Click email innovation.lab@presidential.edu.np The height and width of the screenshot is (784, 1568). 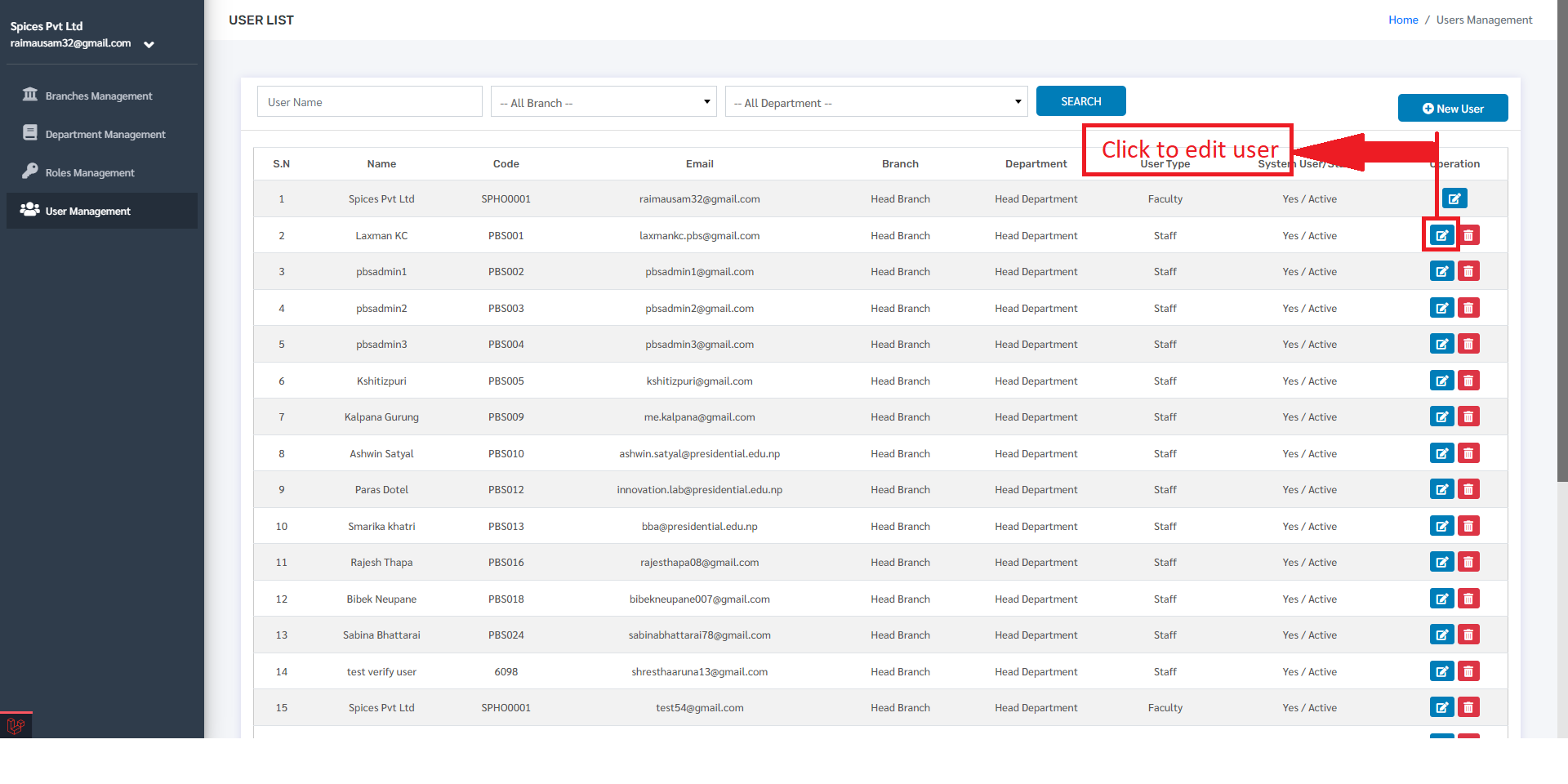(700, 489)
